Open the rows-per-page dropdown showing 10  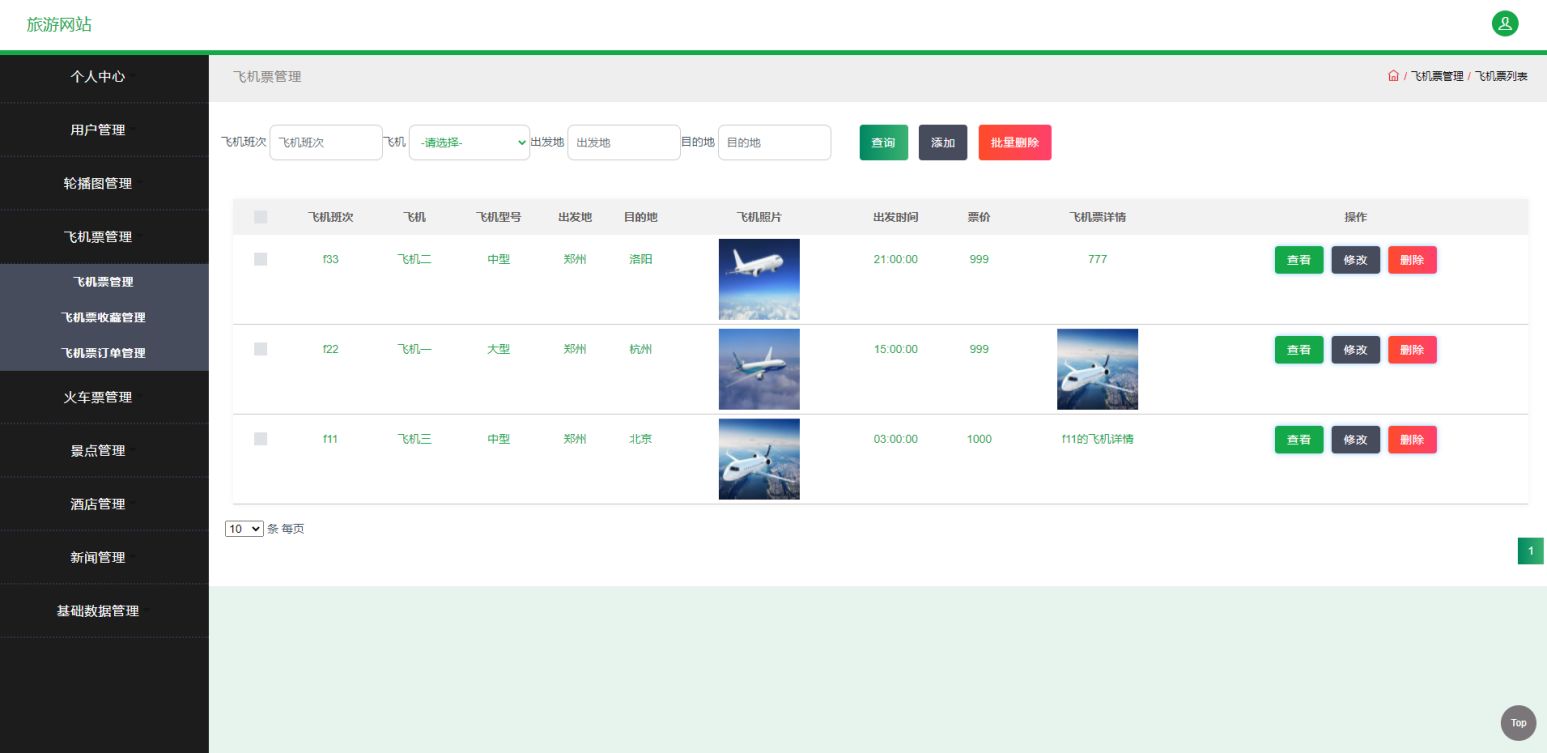[244, 529]
